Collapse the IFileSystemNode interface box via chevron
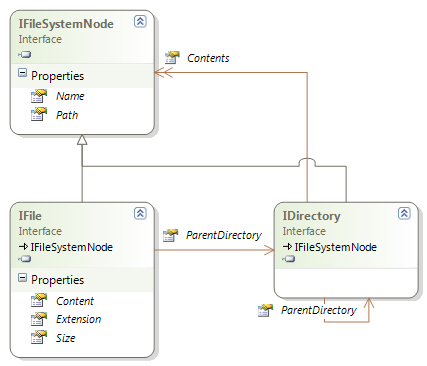427x366 pixels. 140,21
